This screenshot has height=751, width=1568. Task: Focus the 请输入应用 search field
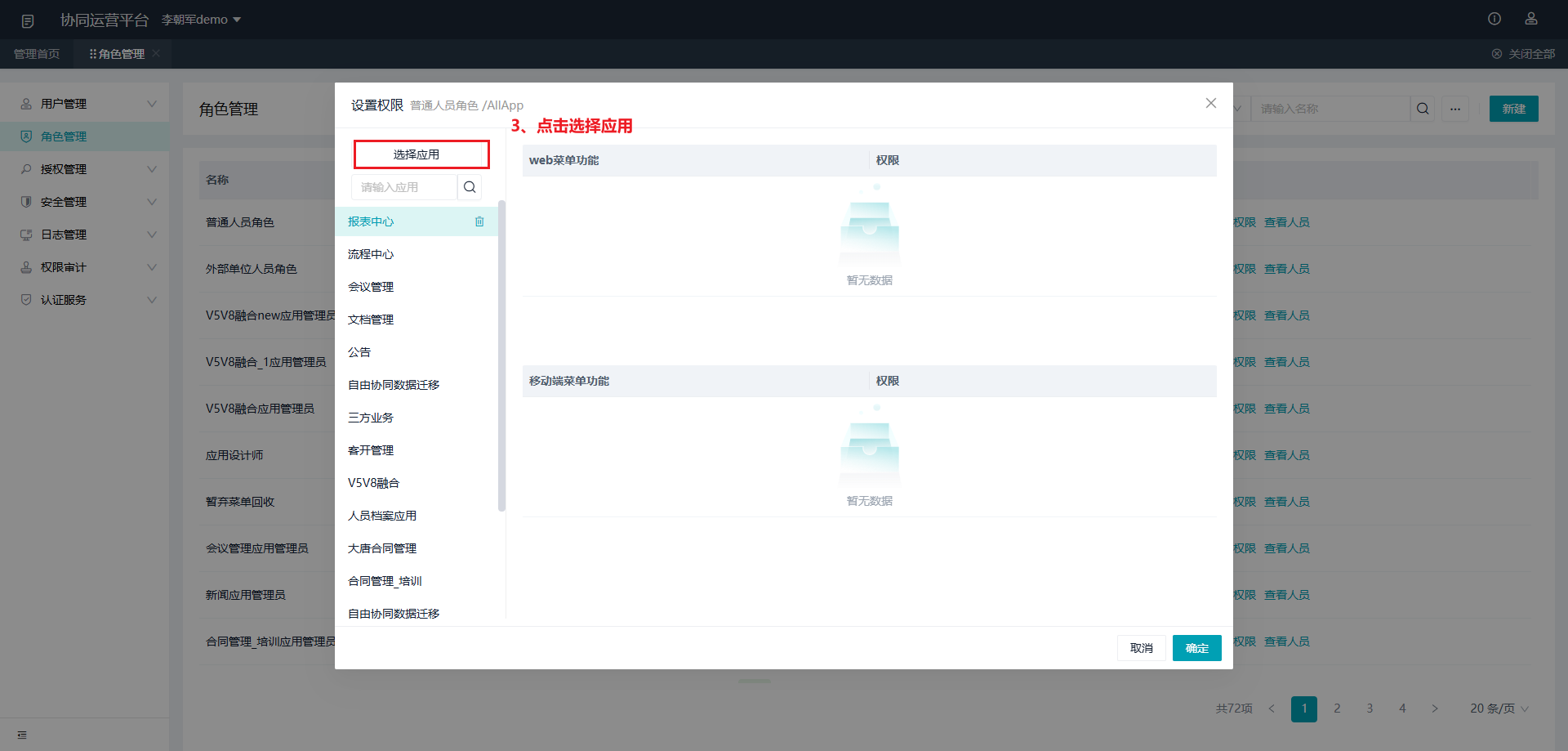(x=404, y=187)
